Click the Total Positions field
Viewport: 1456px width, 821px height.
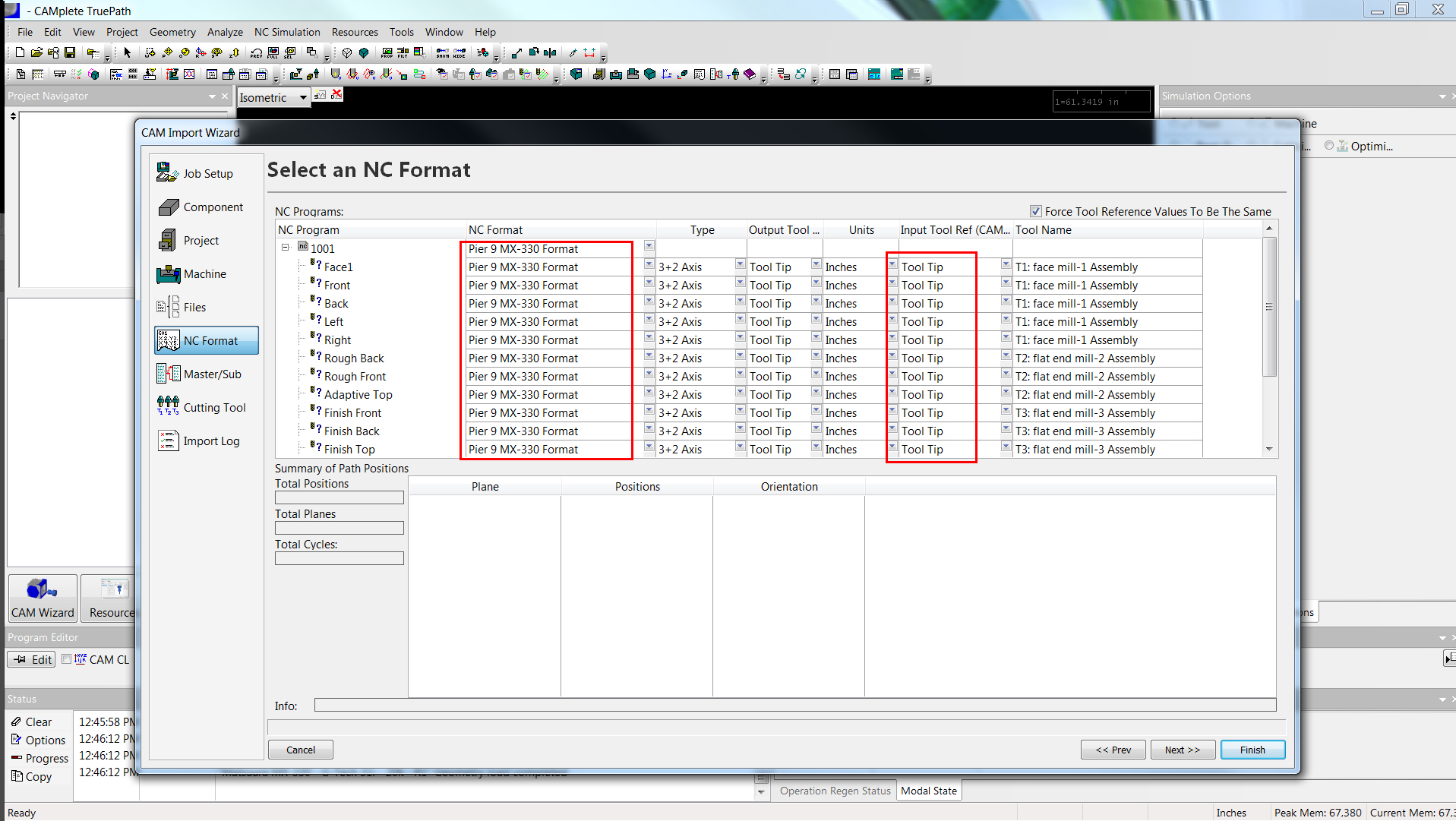coord(340,497)
